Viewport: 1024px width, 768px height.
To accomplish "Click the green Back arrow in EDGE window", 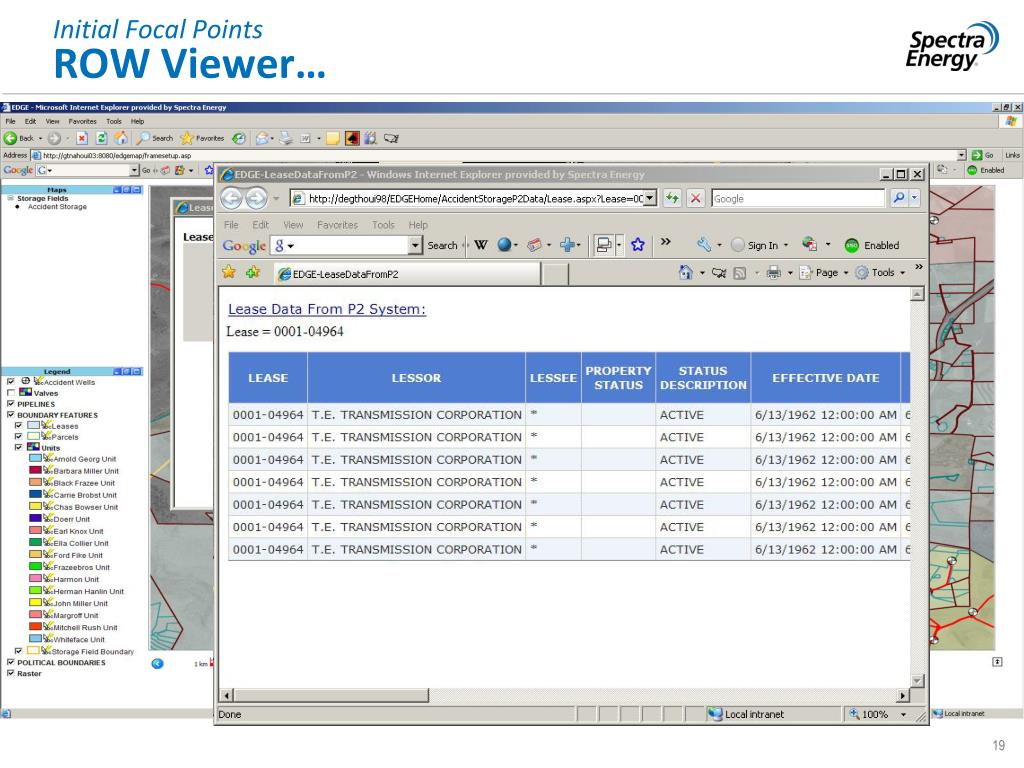I will coord(10,138).
